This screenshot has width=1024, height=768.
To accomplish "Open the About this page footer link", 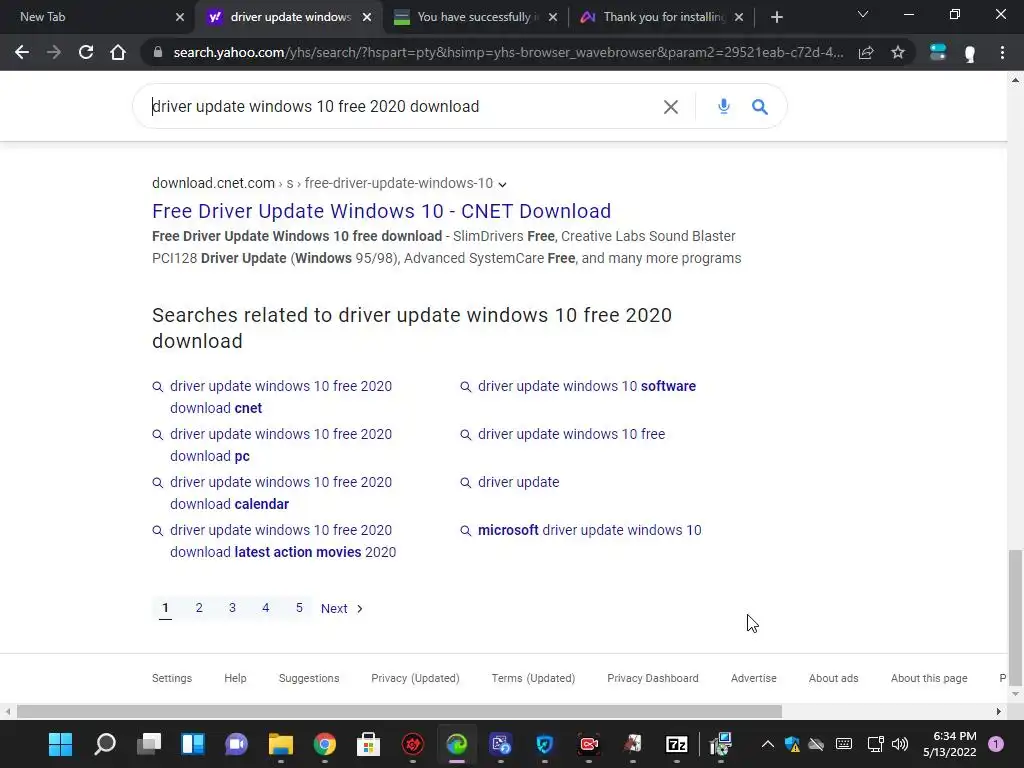I will point(929,678).
